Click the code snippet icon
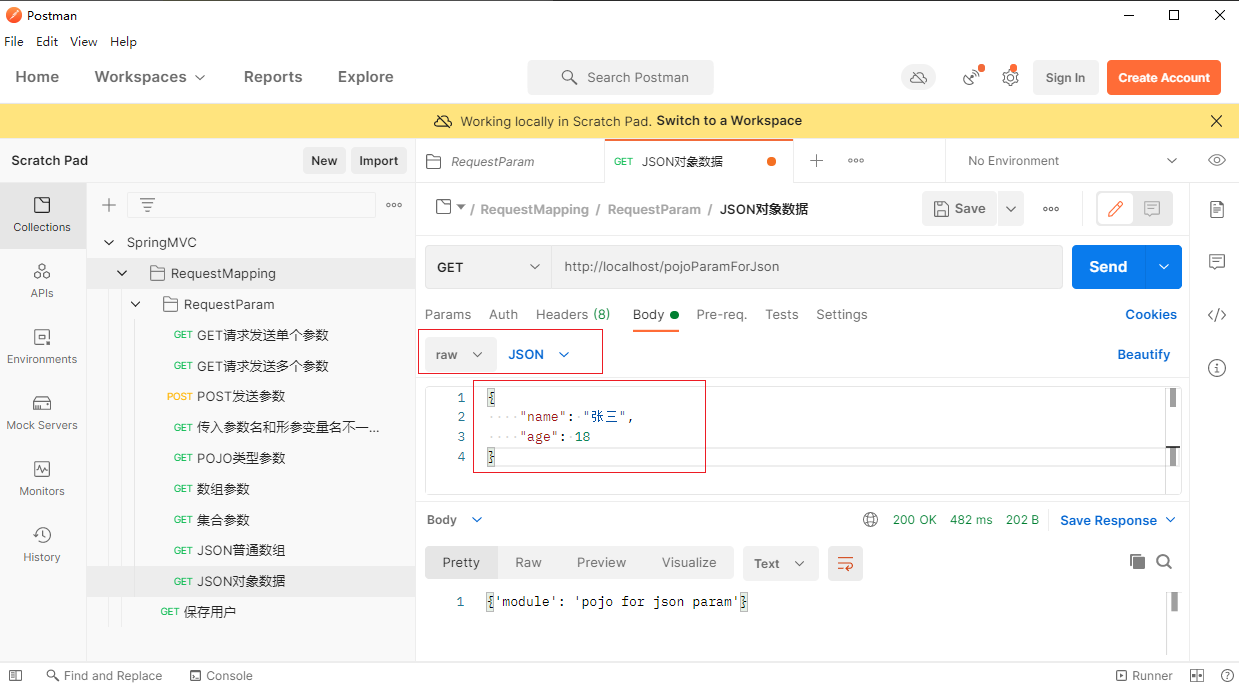This screenshot has height=689, width=1239. coord(1217,315)
